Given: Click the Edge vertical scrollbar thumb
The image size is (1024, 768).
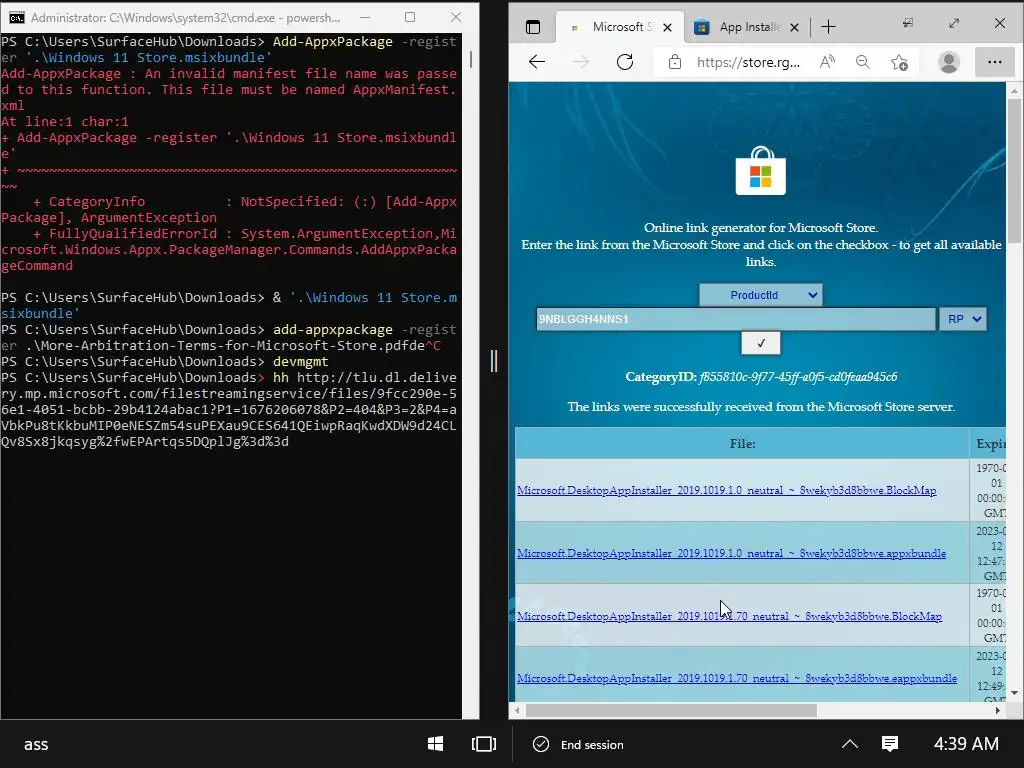Looking at the screenshot, I should point(1014,171).
